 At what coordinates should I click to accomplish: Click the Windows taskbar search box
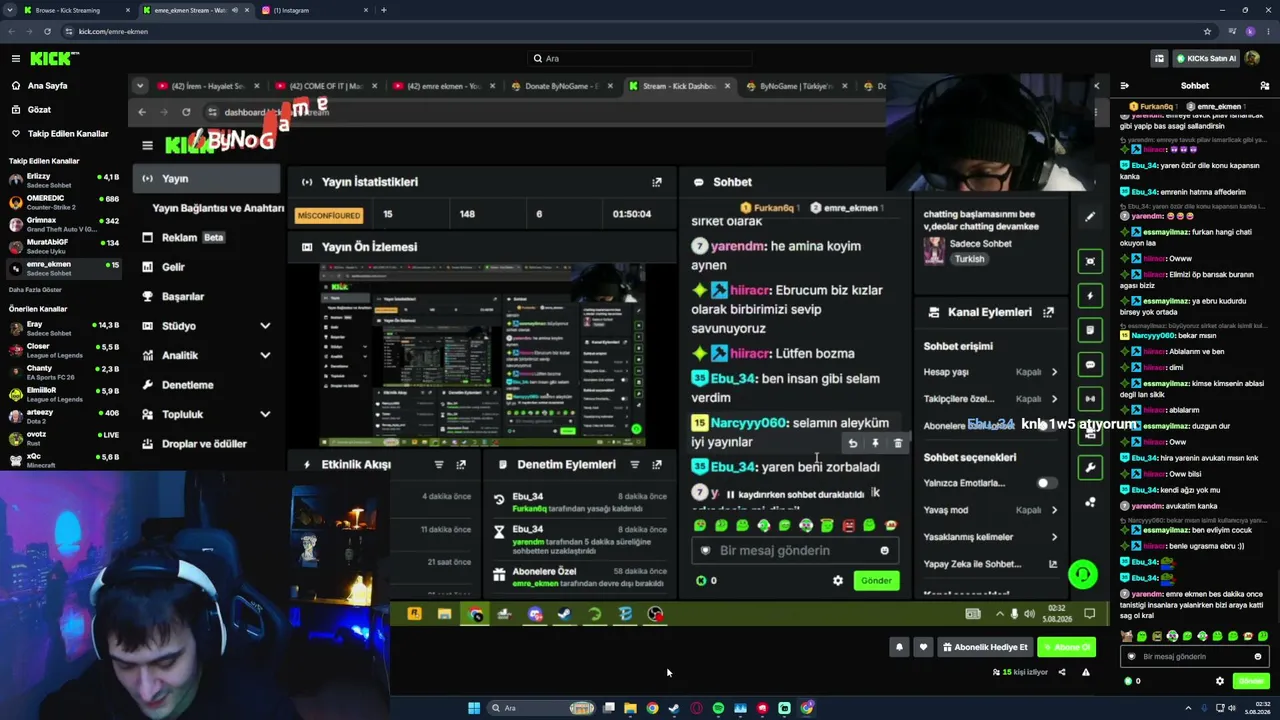[x=541, y=708]
